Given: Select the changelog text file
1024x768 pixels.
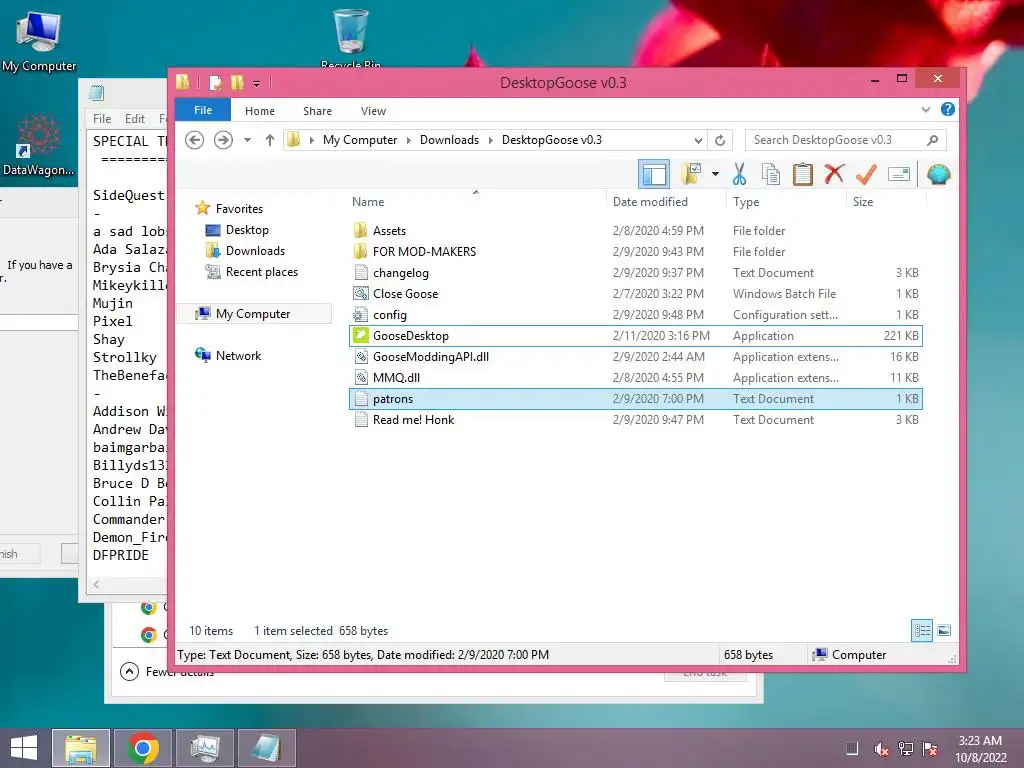Looking at the screenshot, I should tap(636, 272).
